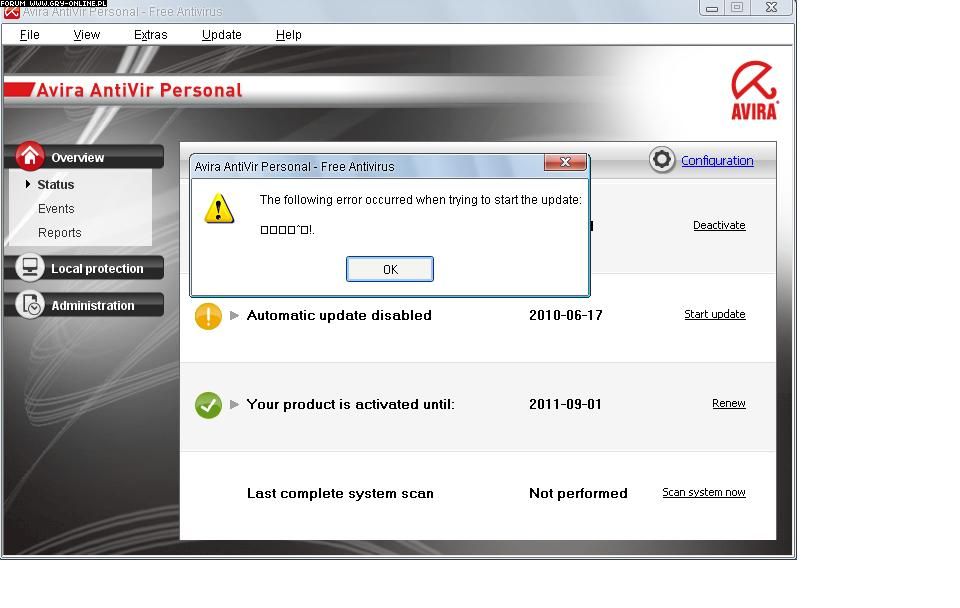Screen dimensions: 960x608
Task: Minimize the Avira main window
Action: pos(711,8)
